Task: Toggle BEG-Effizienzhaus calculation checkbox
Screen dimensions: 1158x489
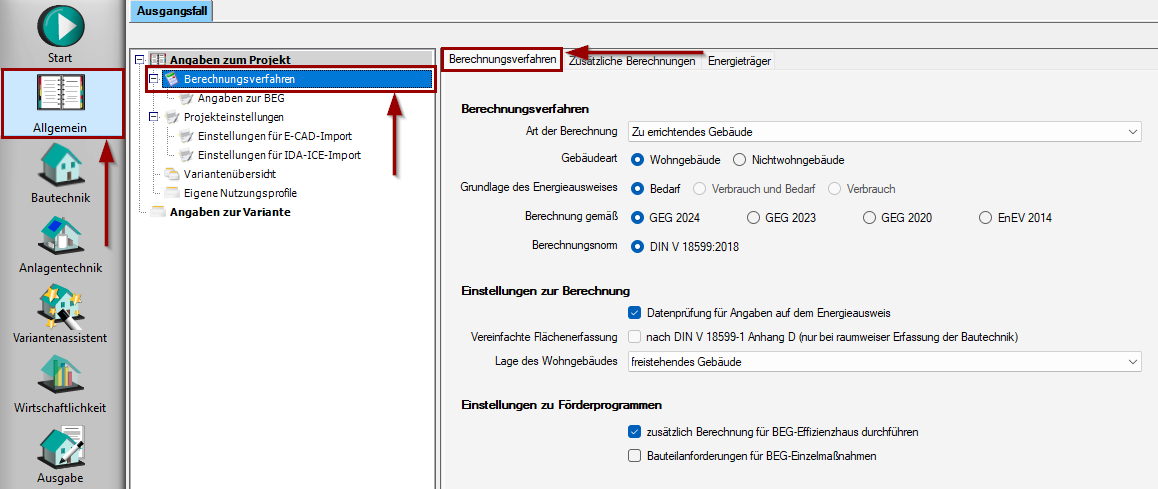Action: [634, 431]
